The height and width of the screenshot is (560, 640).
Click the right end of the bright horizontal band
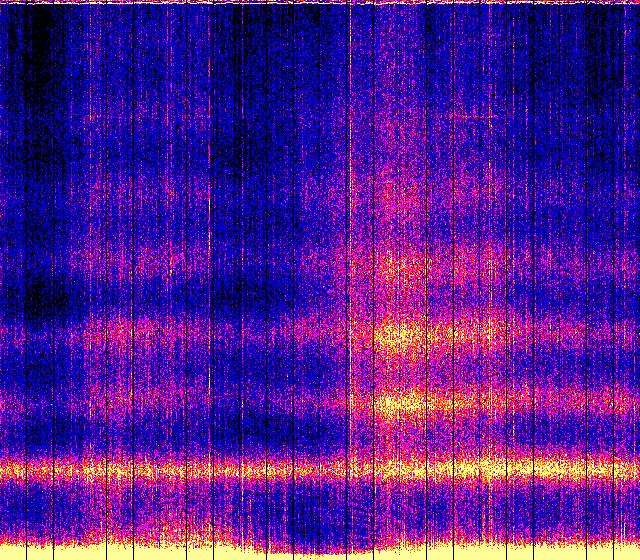pos(625,468)
